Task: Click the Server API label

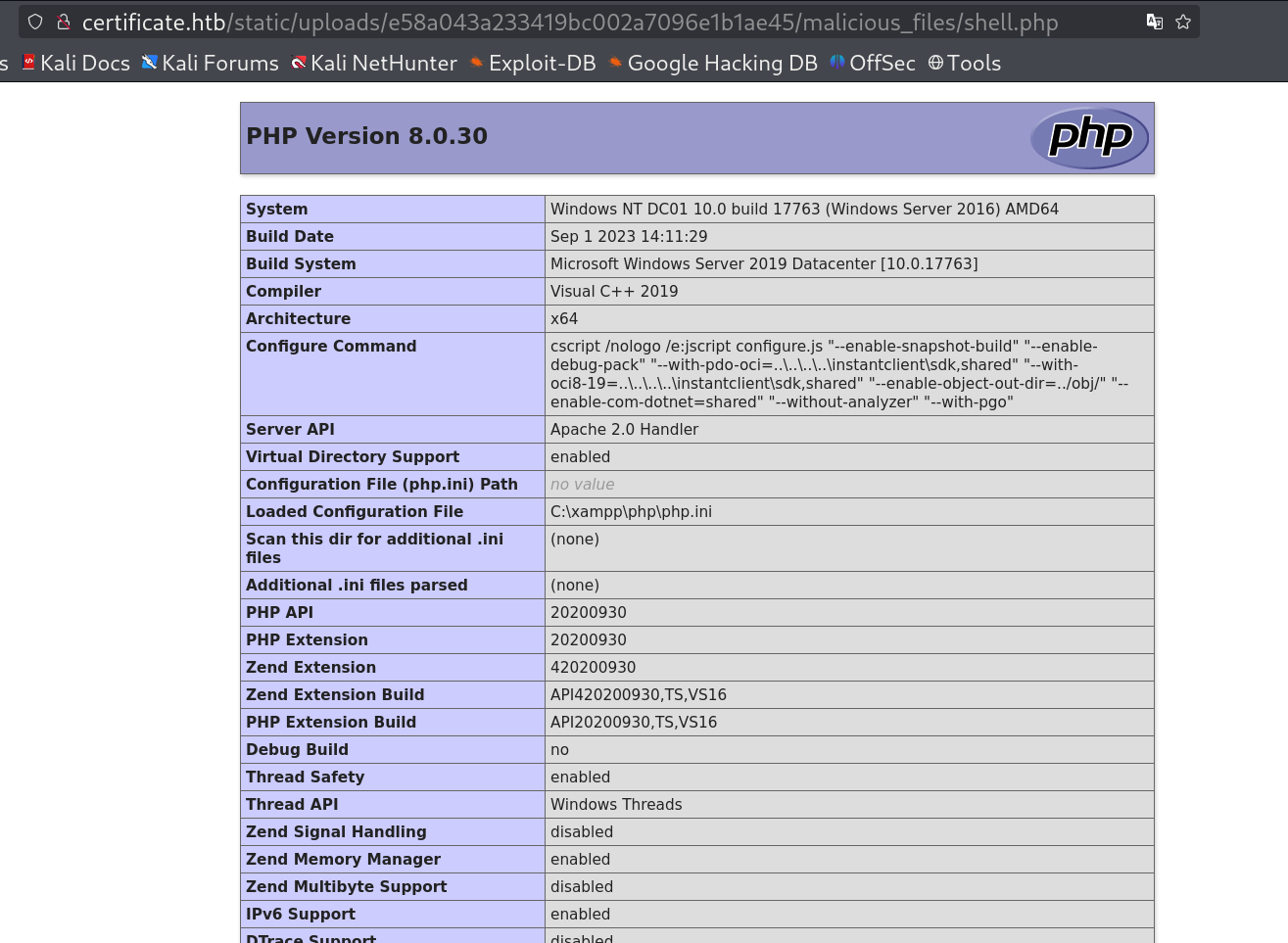Action: click(x=290, y=429)
